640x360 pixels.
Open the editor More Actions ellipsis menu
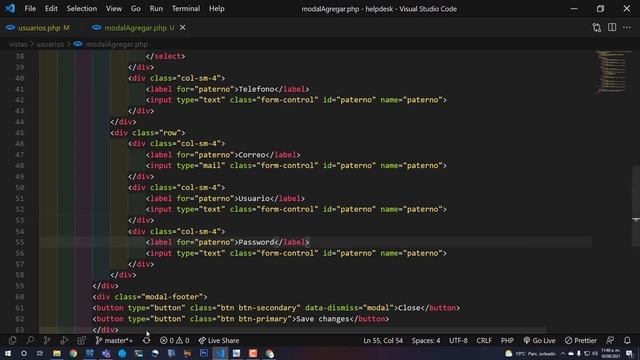pos(627,27)
